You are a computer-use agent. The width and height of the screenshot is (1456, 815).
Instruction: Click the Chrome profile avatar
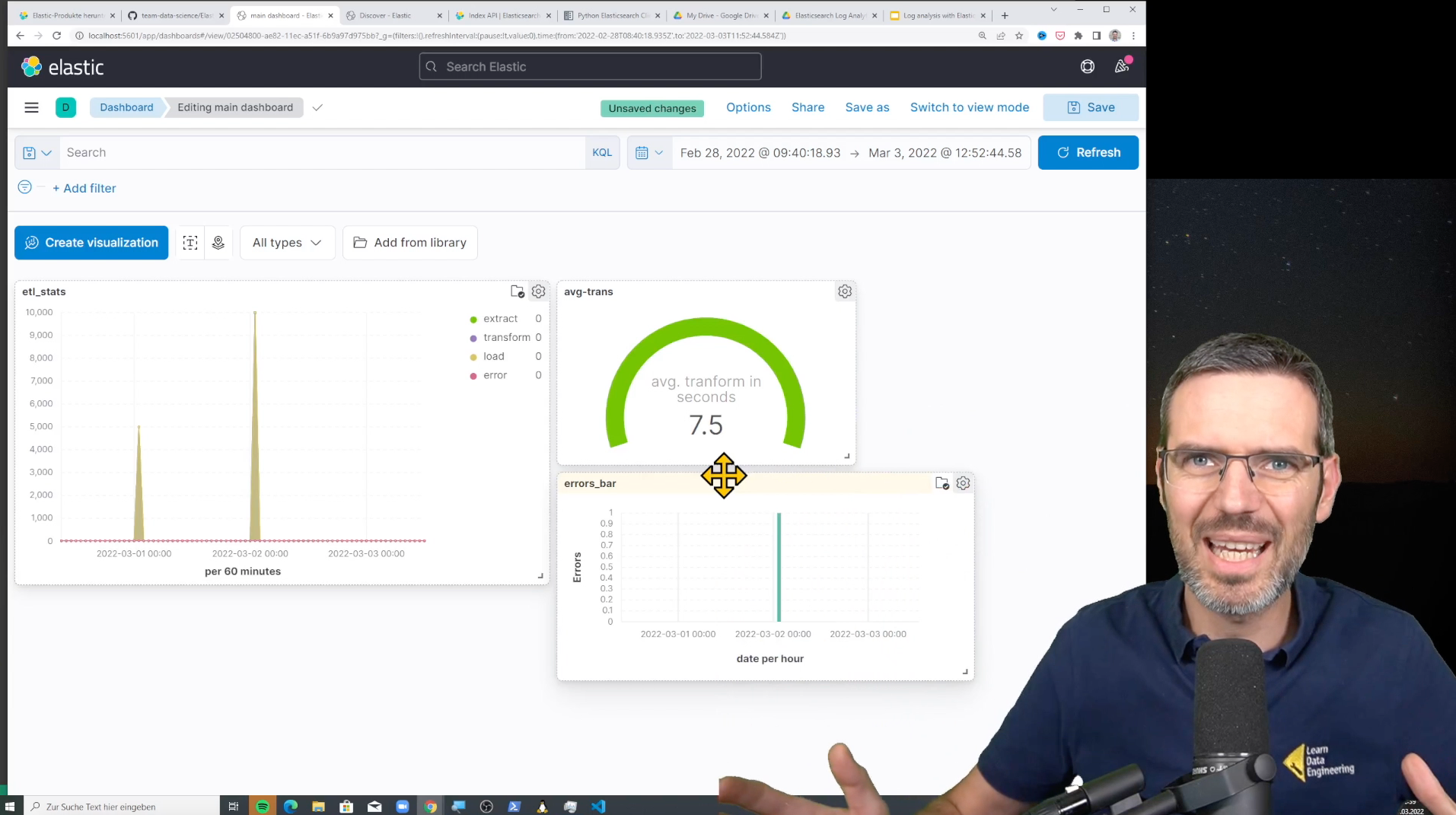tap(1115, 36)
